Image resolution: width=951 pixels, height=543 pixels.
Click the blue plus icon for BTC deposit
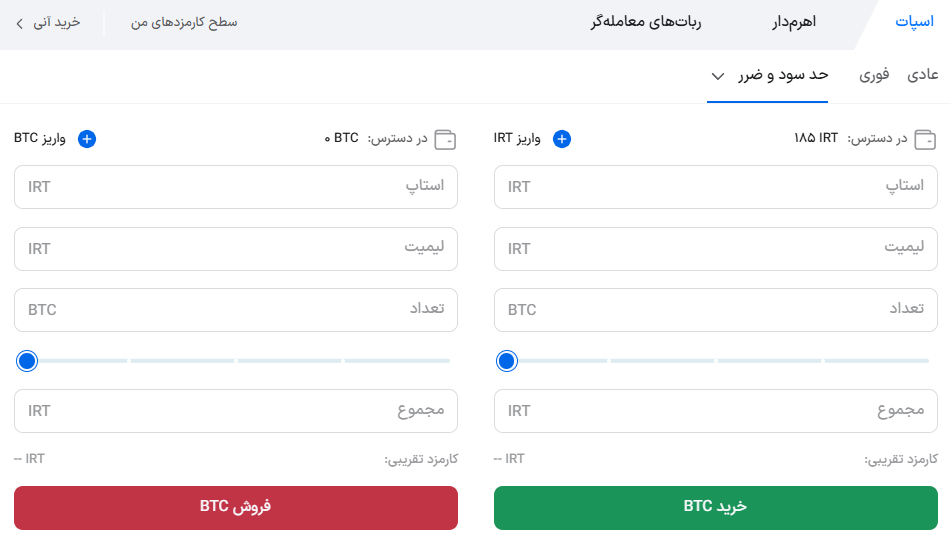(87, 139)
